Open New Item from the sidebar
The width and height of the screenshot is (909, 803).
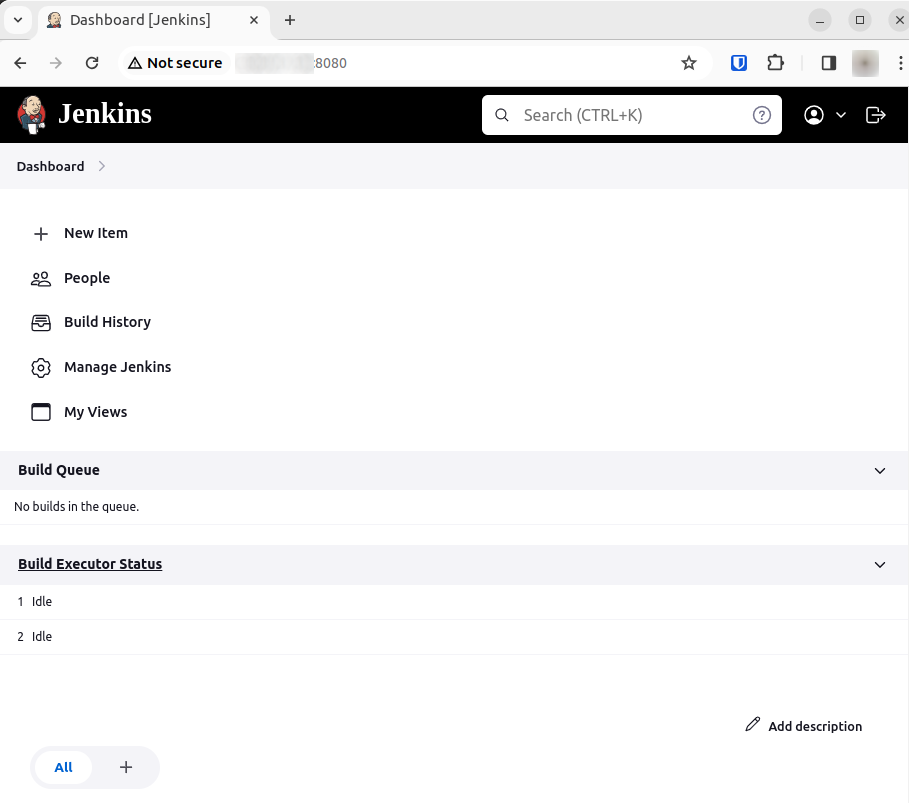pyautogui.click(x=95, y=233)
